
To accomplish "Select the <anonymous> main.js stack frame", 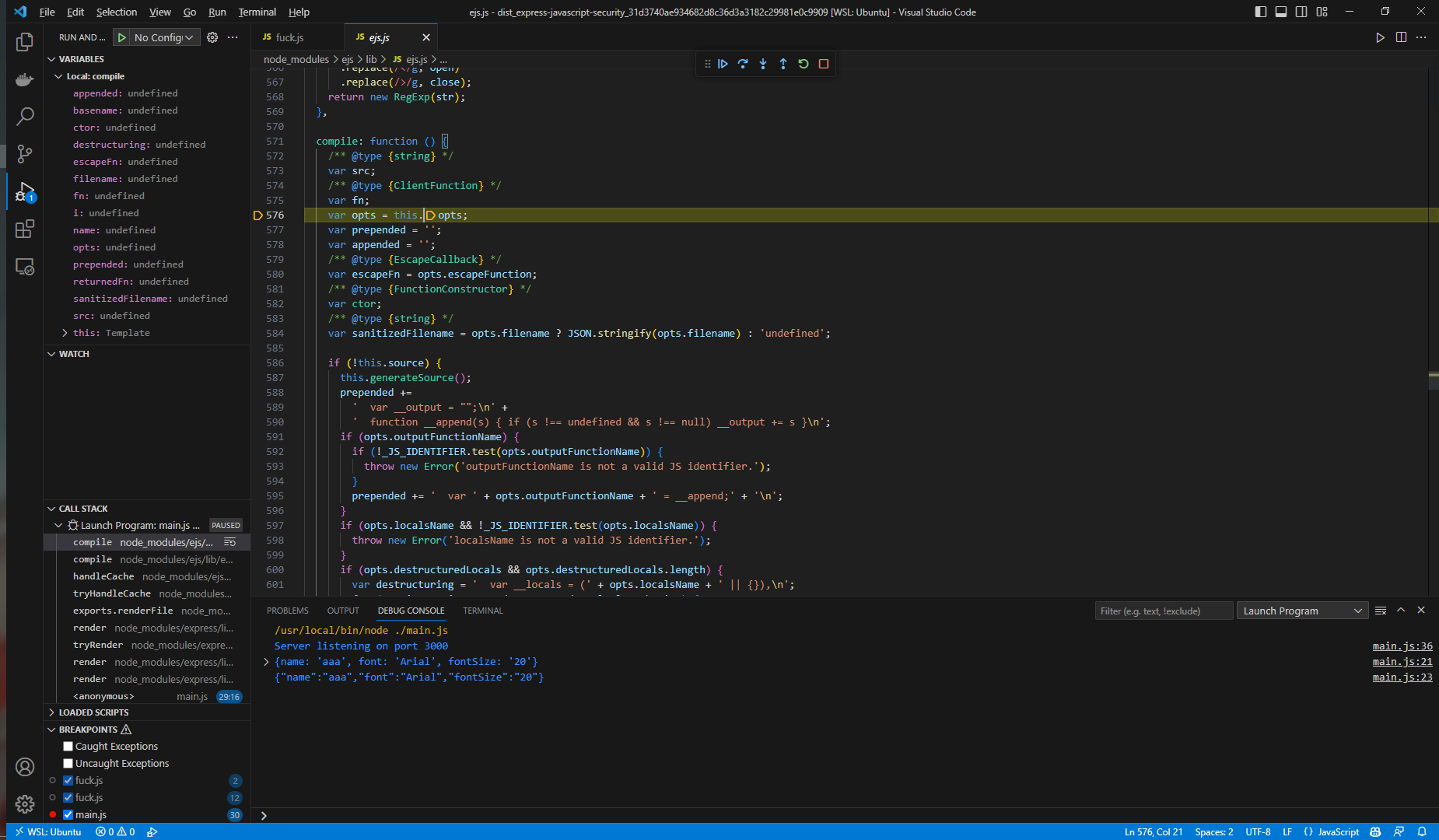I will [x=147, y=696].
